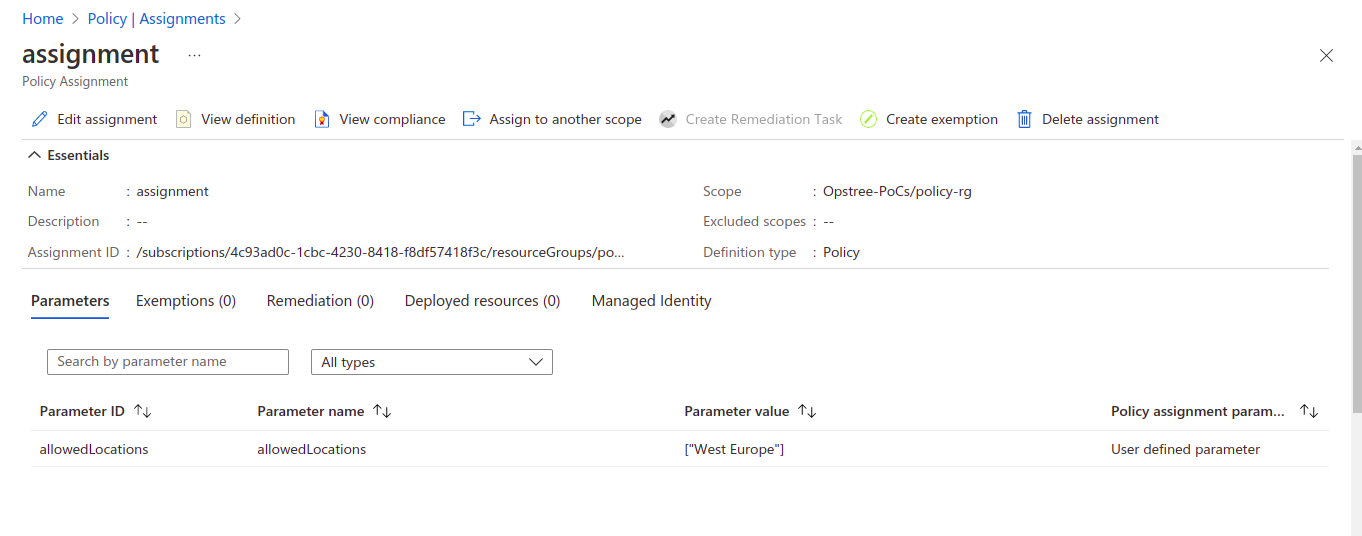Collapse the Essentials section
Viewport: 1362px width, 536px height.
[x=35, y=155]
